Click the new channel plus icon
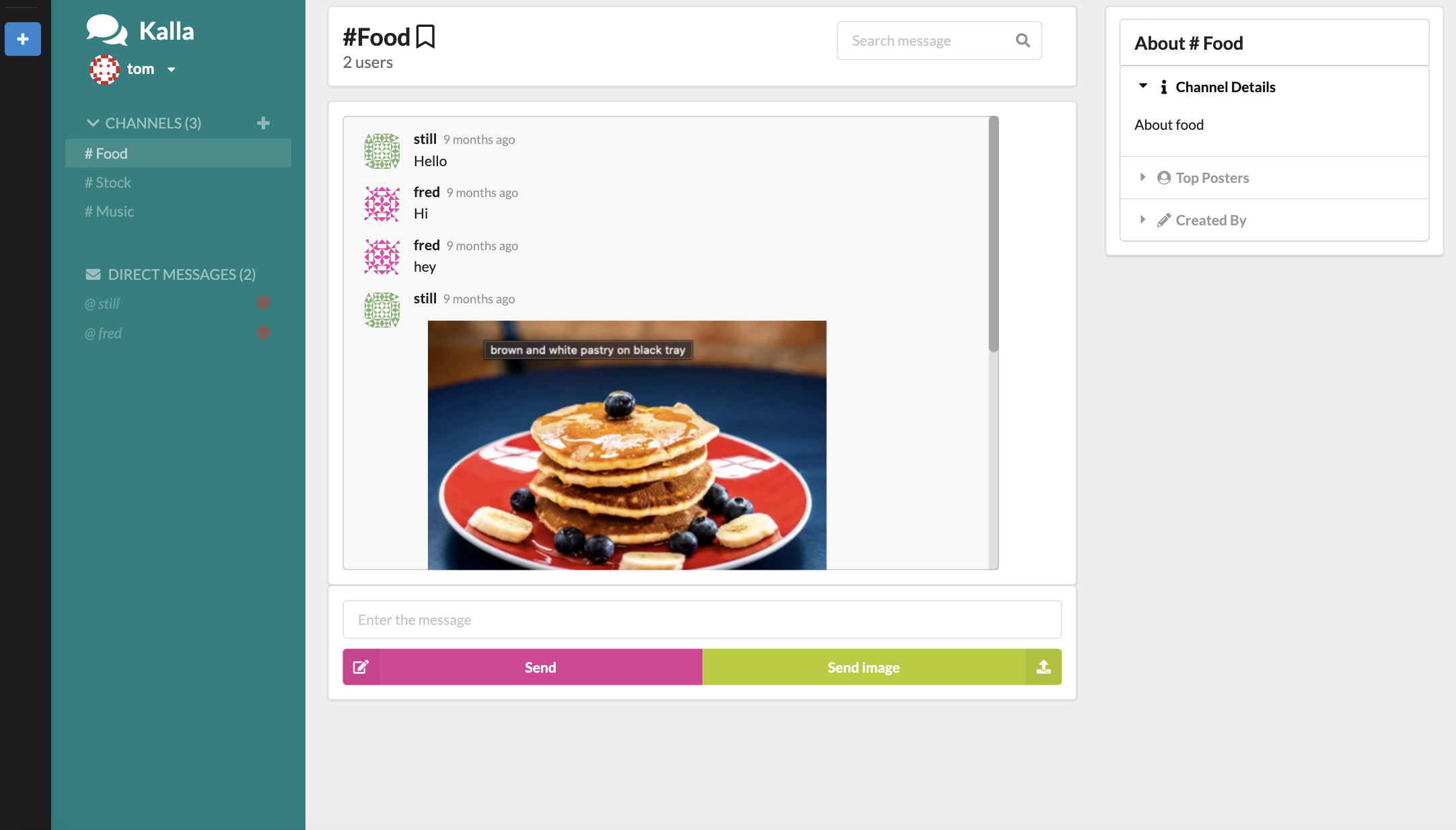 point(265,122)
